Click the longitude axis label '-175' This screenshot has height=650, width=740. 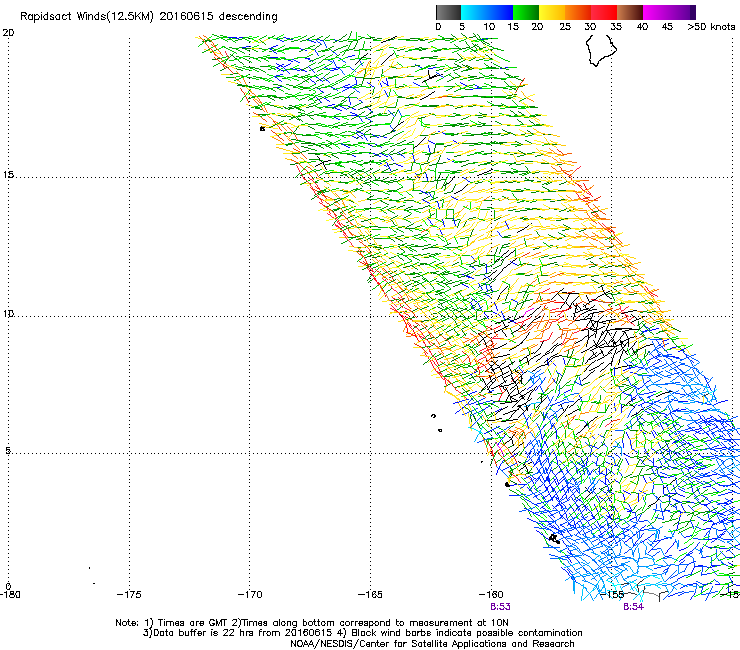point(129,594)
